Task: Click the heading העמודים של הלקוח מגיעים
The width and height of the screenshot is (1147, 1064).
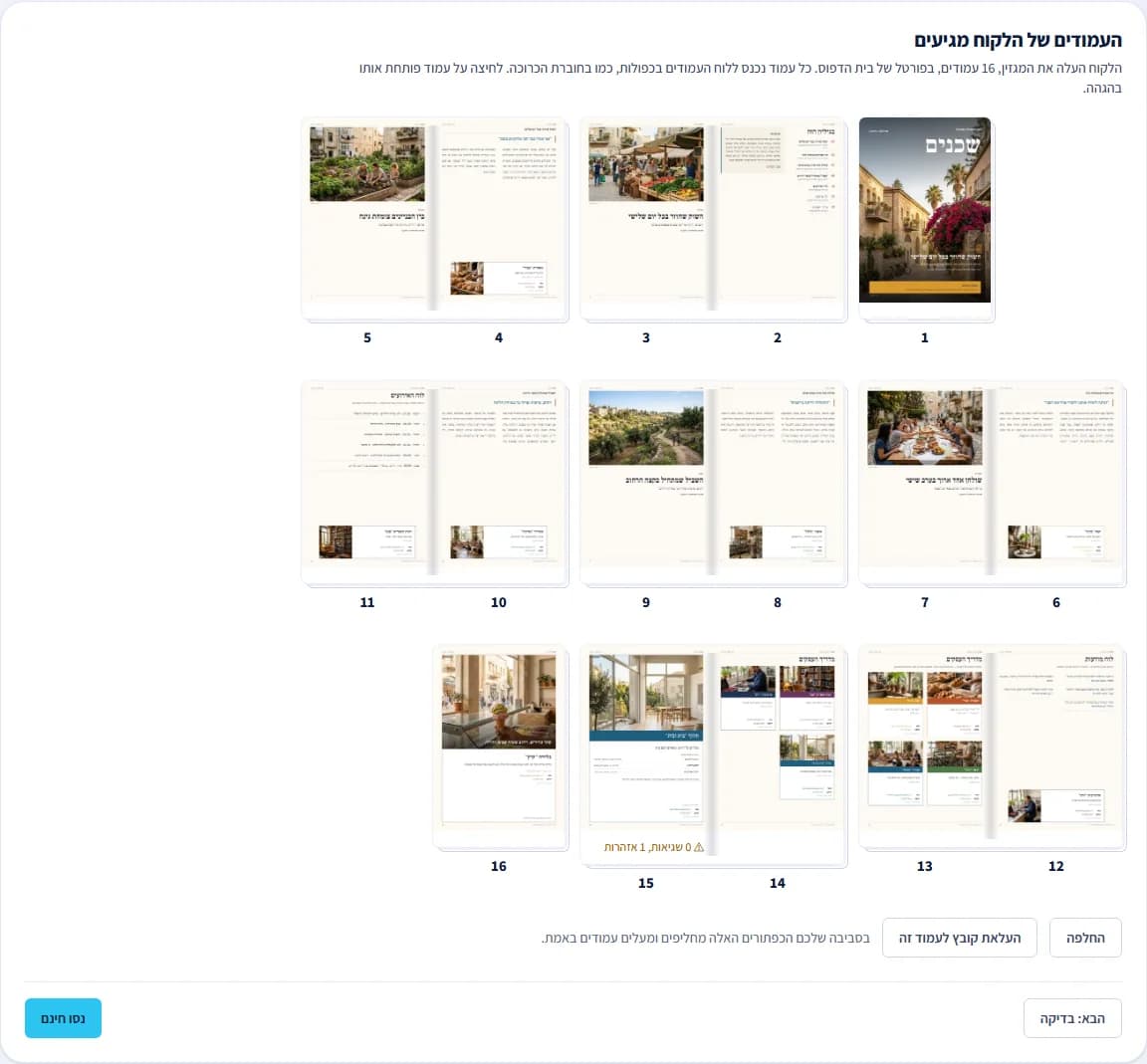Action: [x=1018, y=40]
